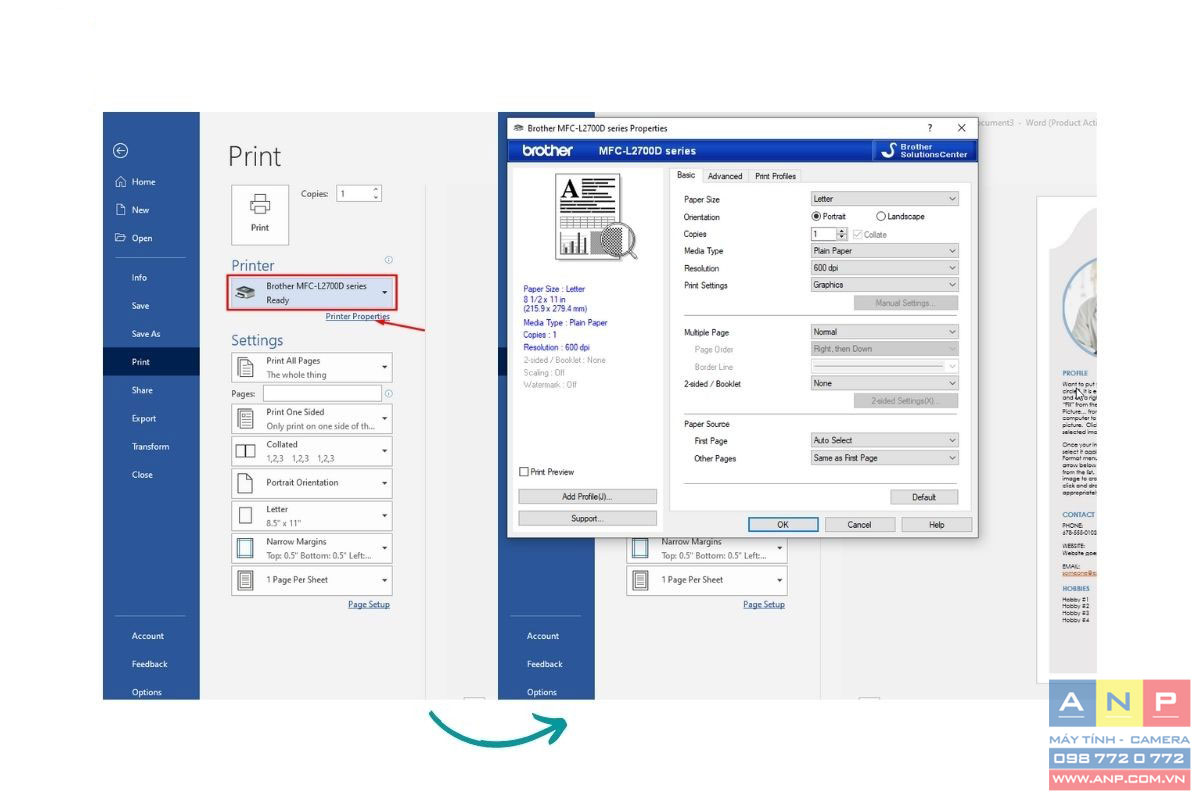The image size is (1200, 800).
Task: Open the Paper Size dropdown showing Letter
Action: click(x=884, y=199)
